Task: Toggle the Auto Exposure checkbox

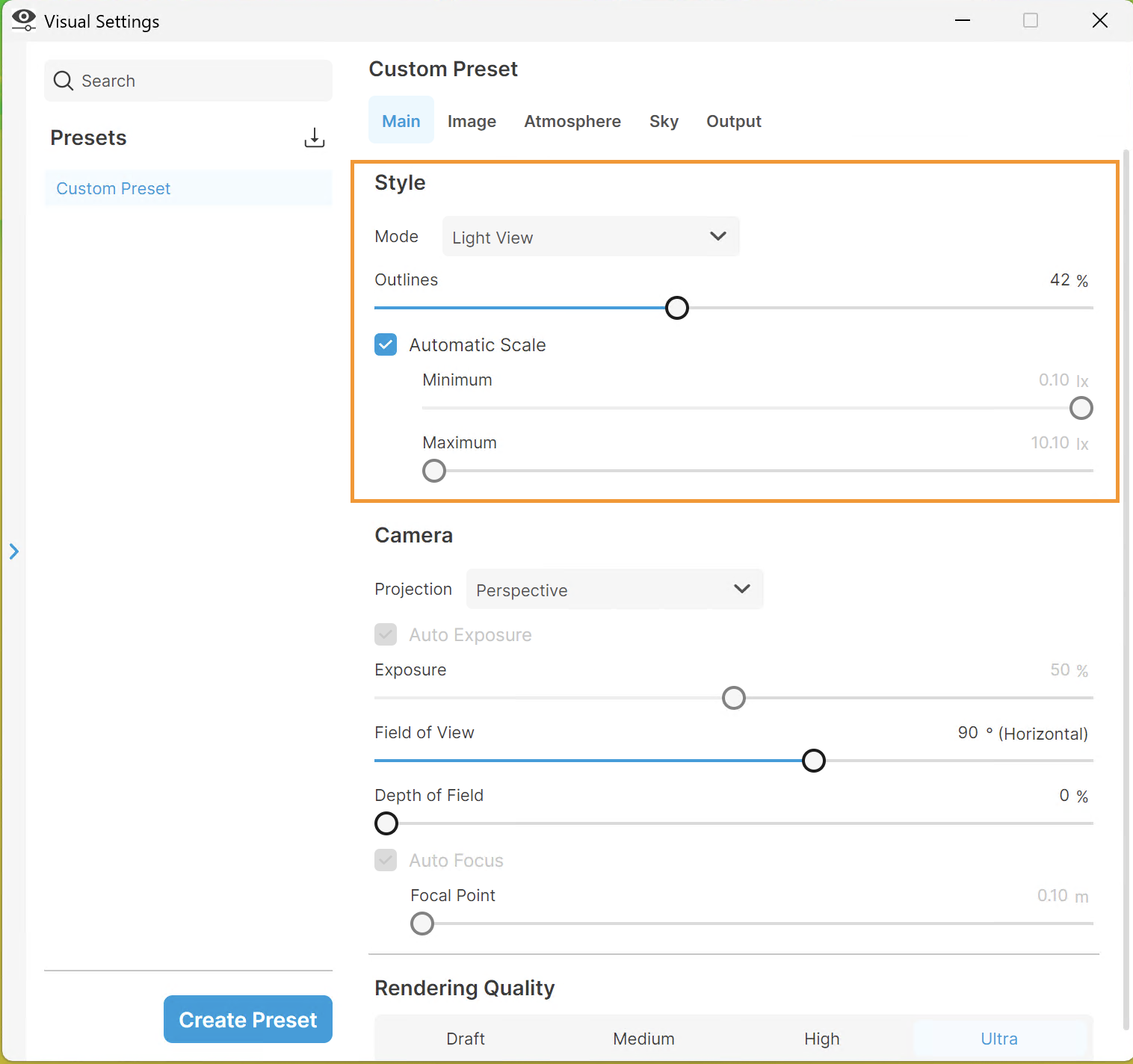Action: (386, 634)
